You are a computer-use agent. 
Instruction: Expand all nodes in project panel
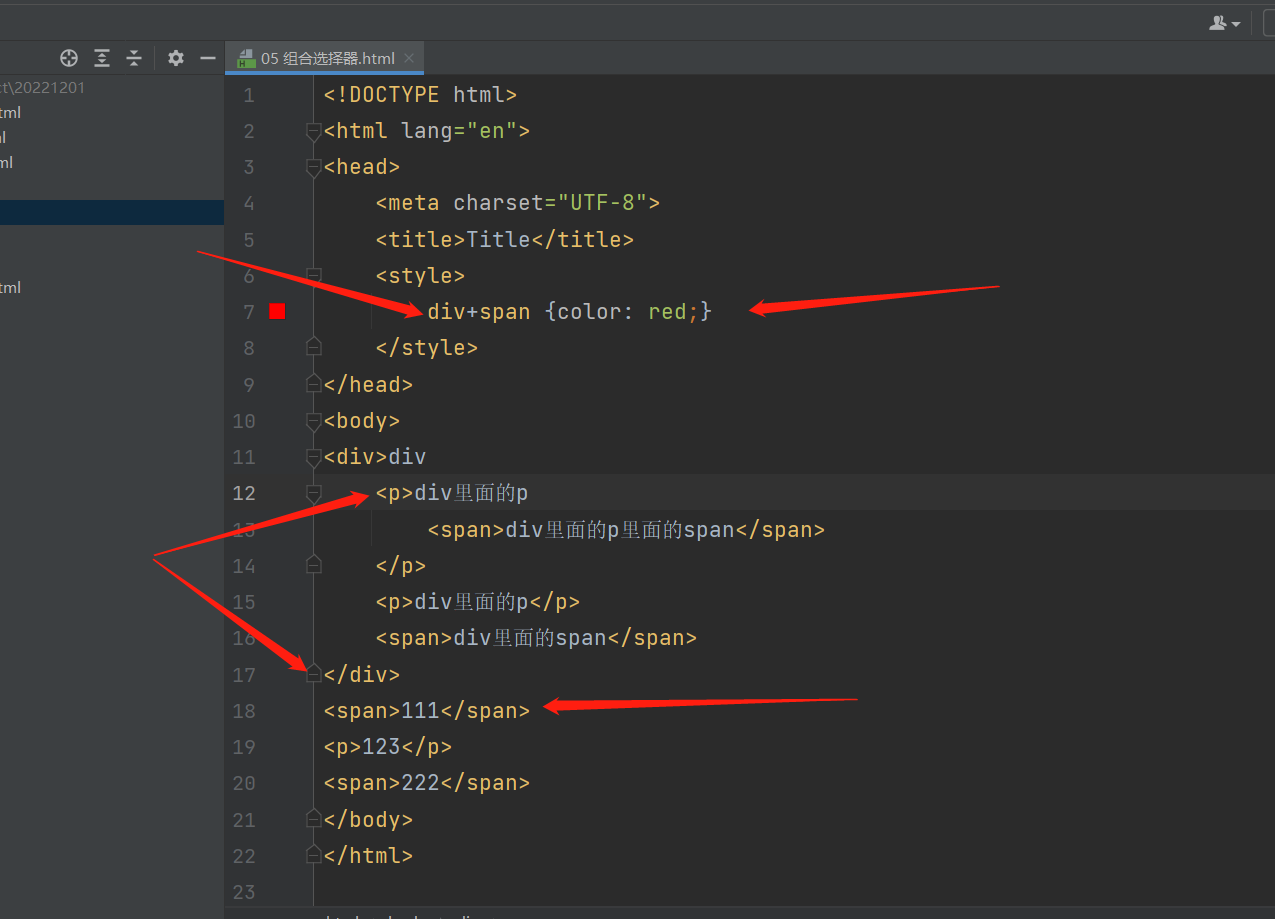[102, 58]
